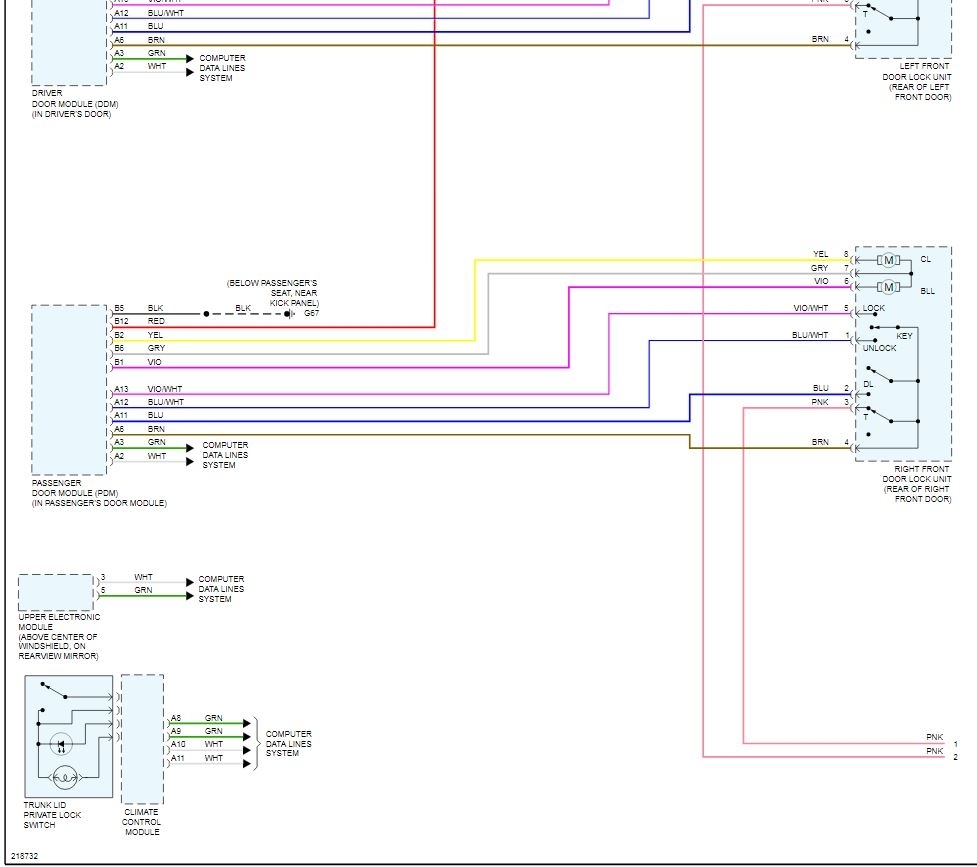Select the Climate Control Module dashed box
The image size is (977, 867).
point(141,738)
